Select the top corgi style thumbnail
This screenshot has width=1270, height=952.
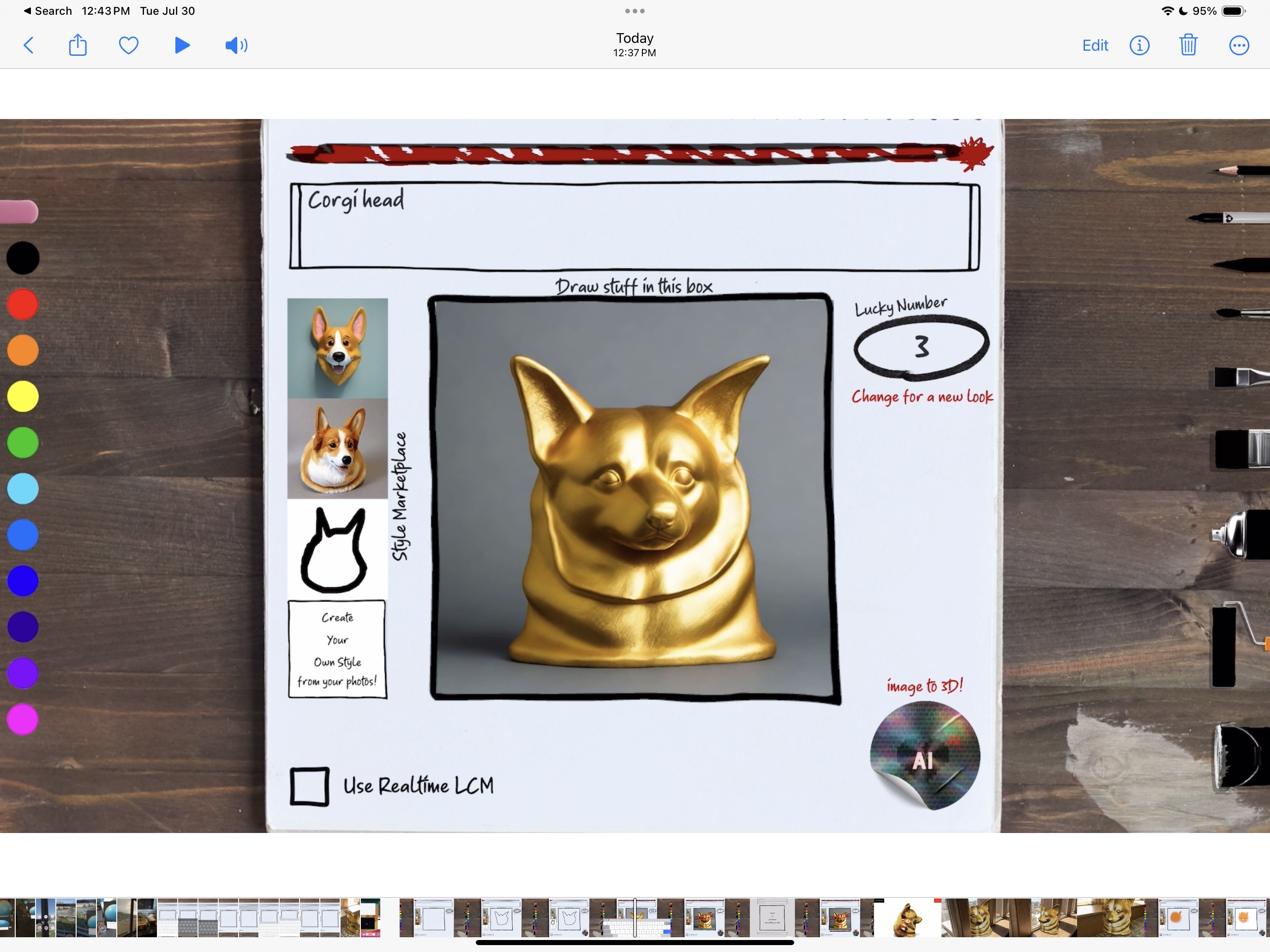coord(338,348)
